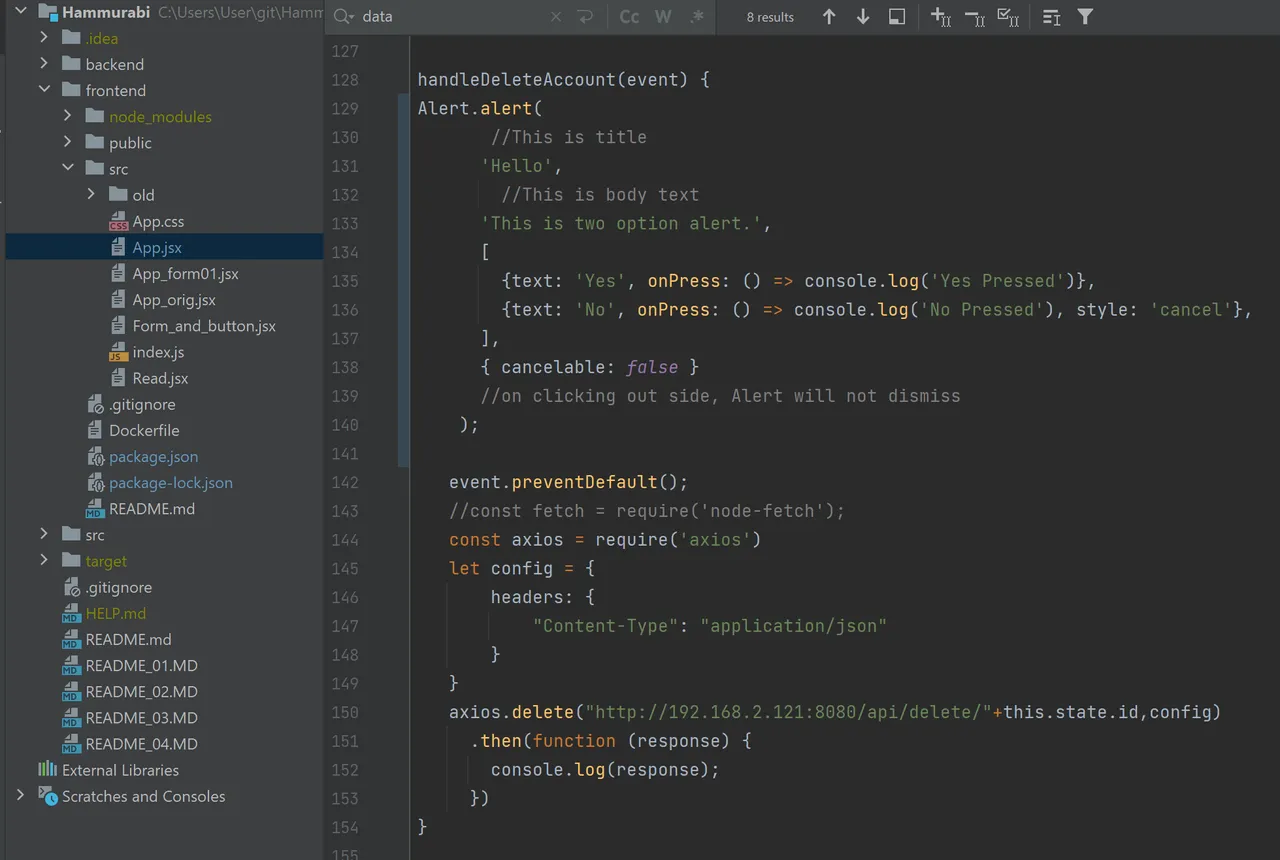Open README_01.MD file
This screenshot has width=1280, height=860.
point(141,665)
